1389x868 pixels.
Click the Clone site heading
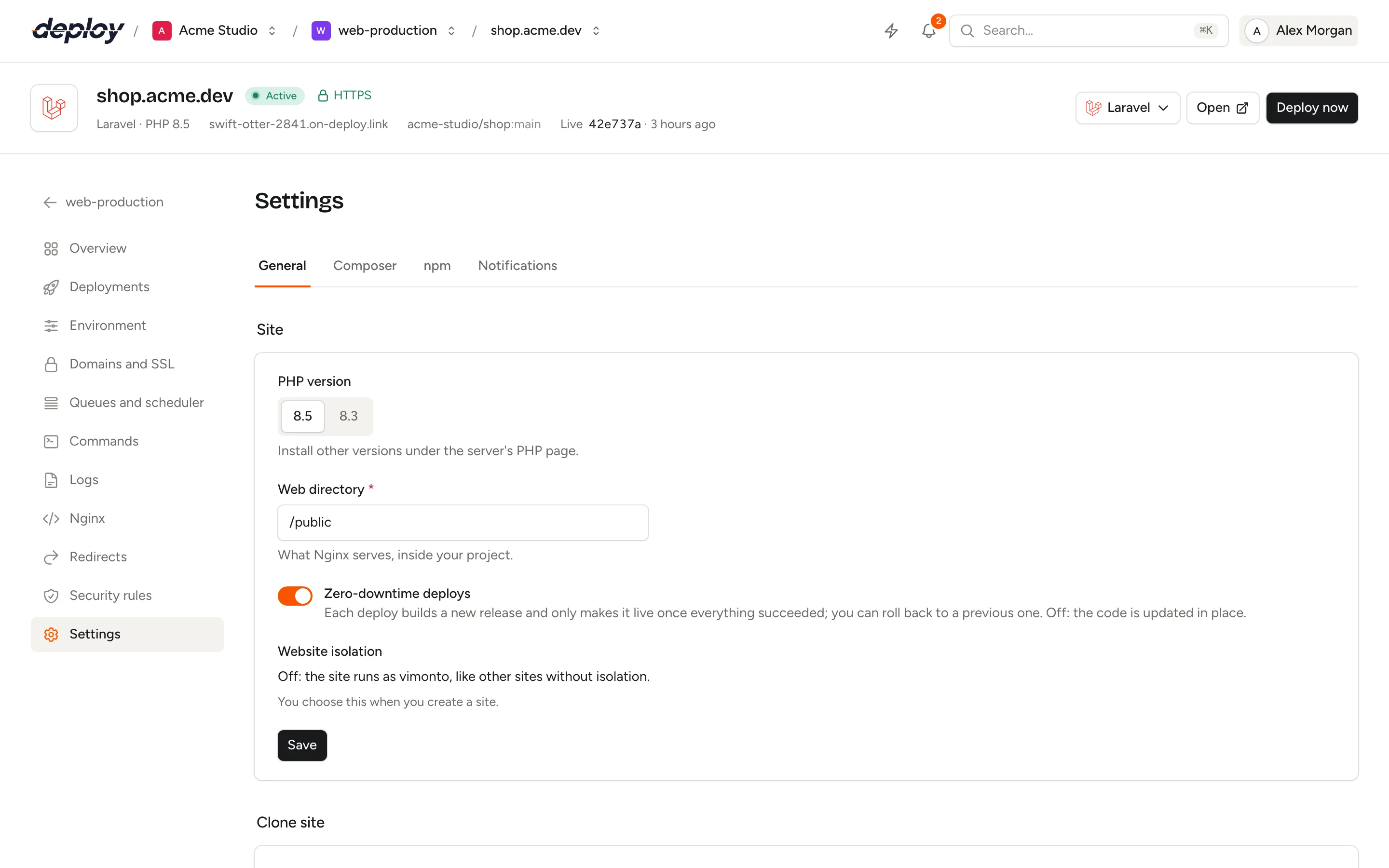[x=290, y=823]
